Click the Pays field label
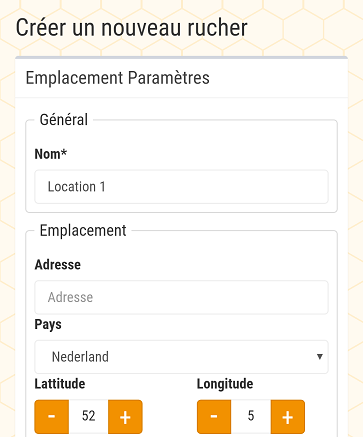Screen dimensions: 363x437 [48, 324]
